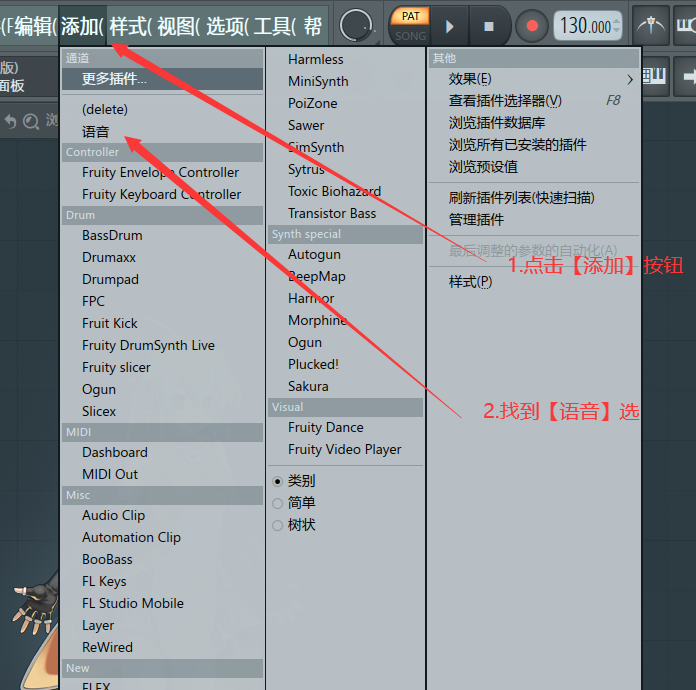This screenshot has height=690, width=696.
Task: Choose PoiZone plugin
Action: tap(345, 103)
